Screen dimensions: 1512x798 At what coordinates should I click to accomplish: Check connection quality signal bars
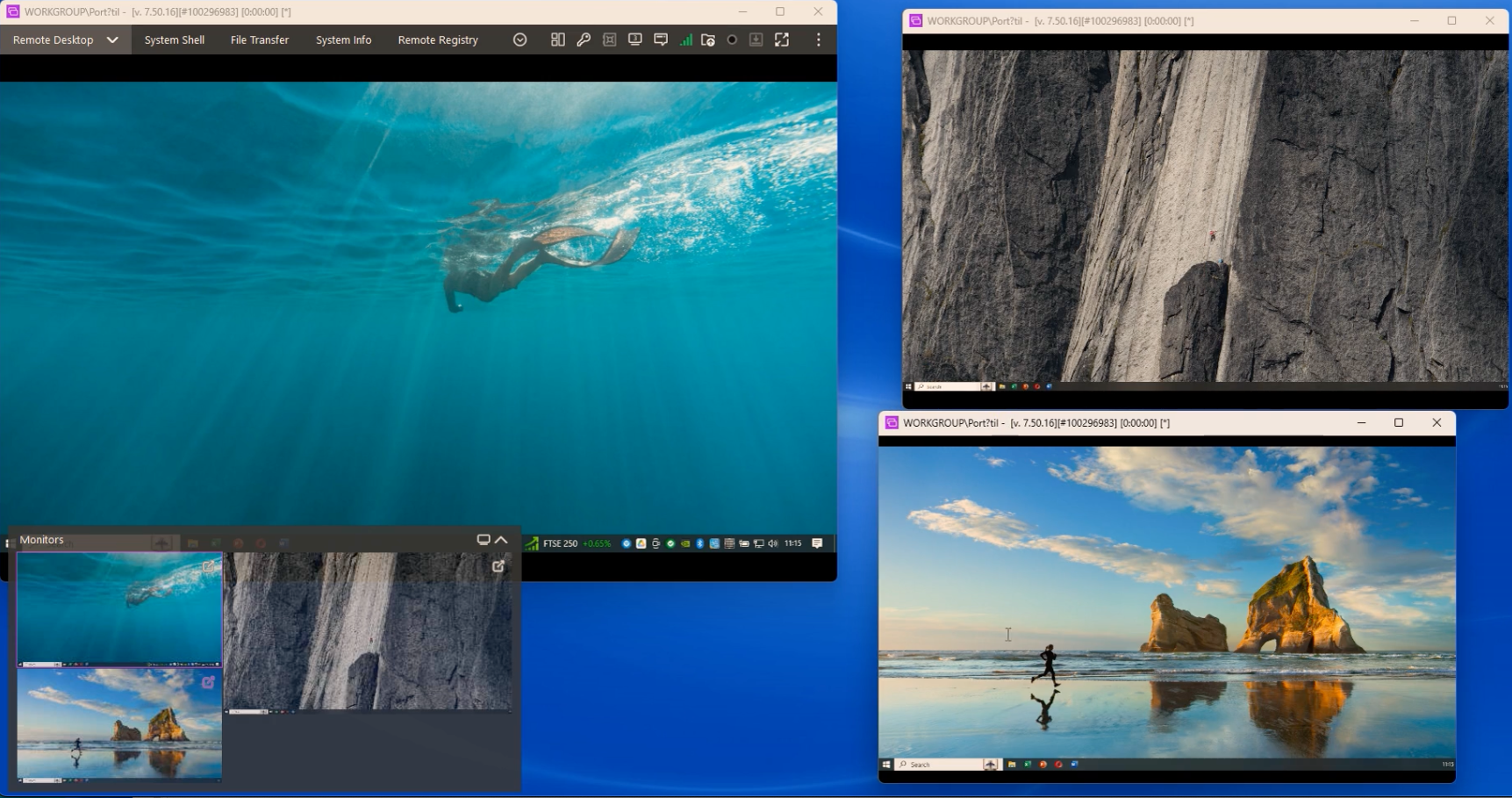click(685, 40)
